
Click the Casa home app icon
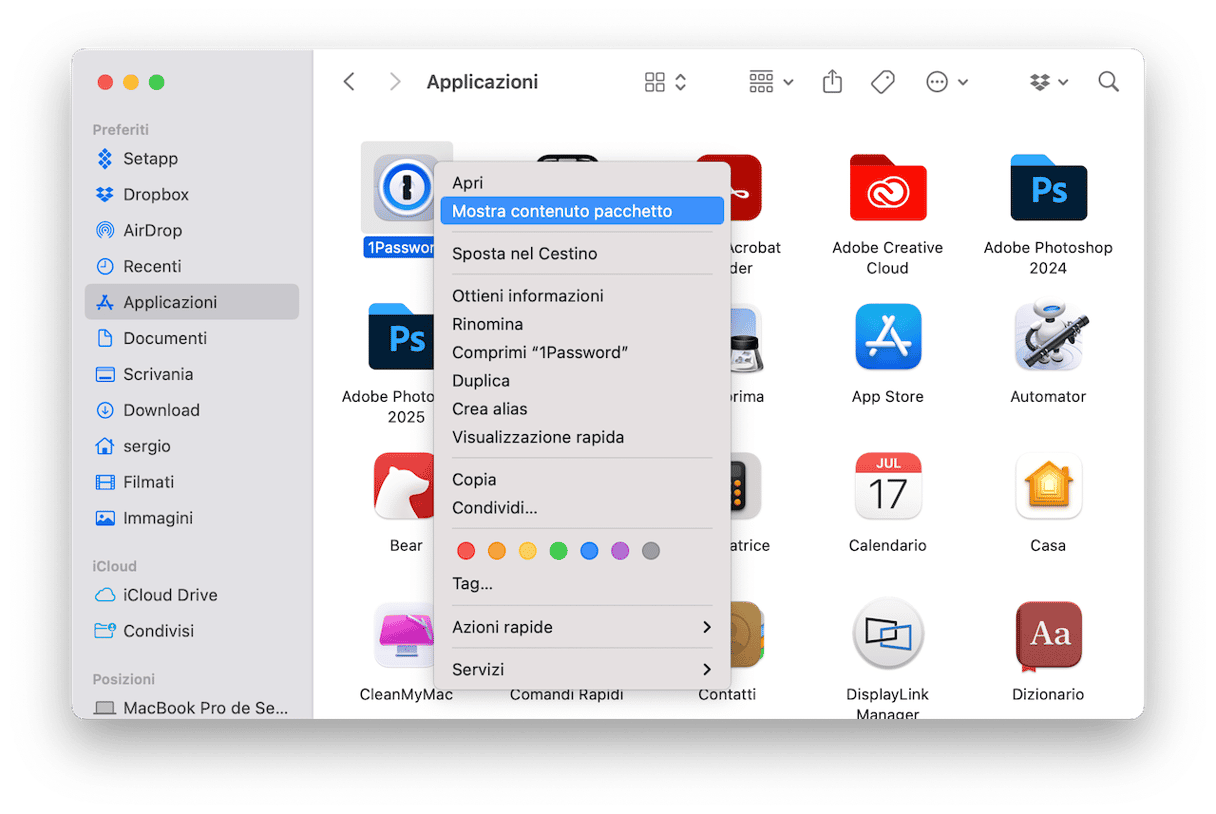click(x=1047, y=487)
